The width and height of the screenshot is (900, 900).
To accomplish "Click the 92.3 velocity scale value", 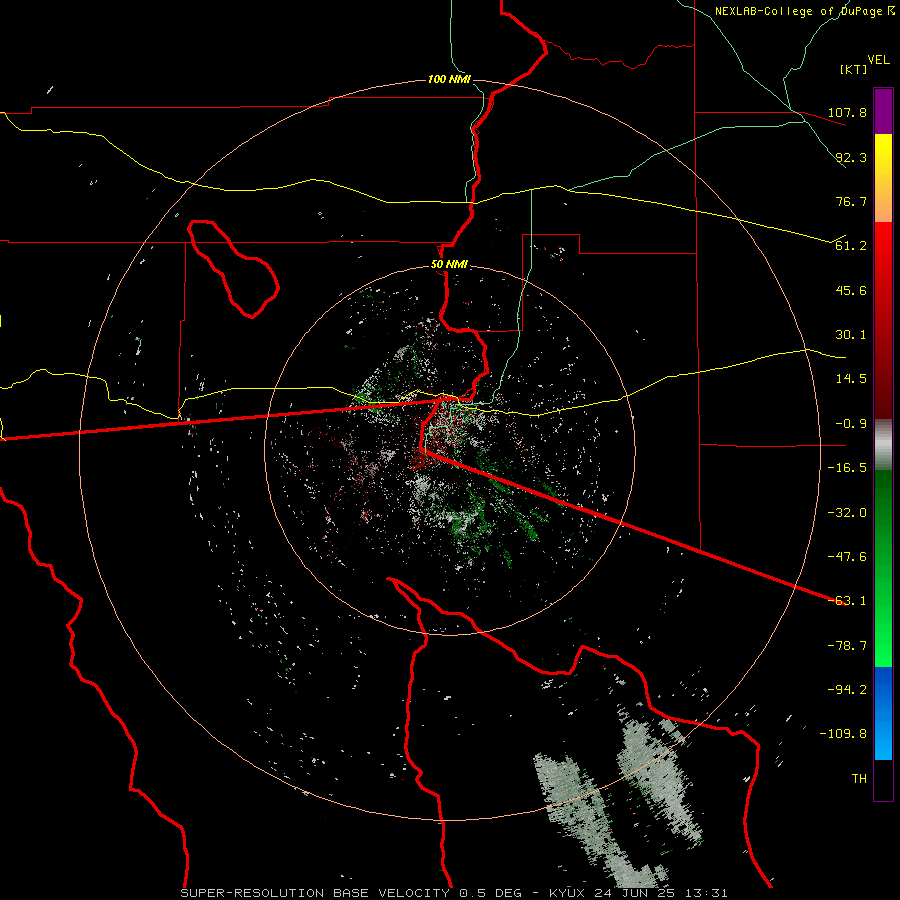I will click(851, 157).
